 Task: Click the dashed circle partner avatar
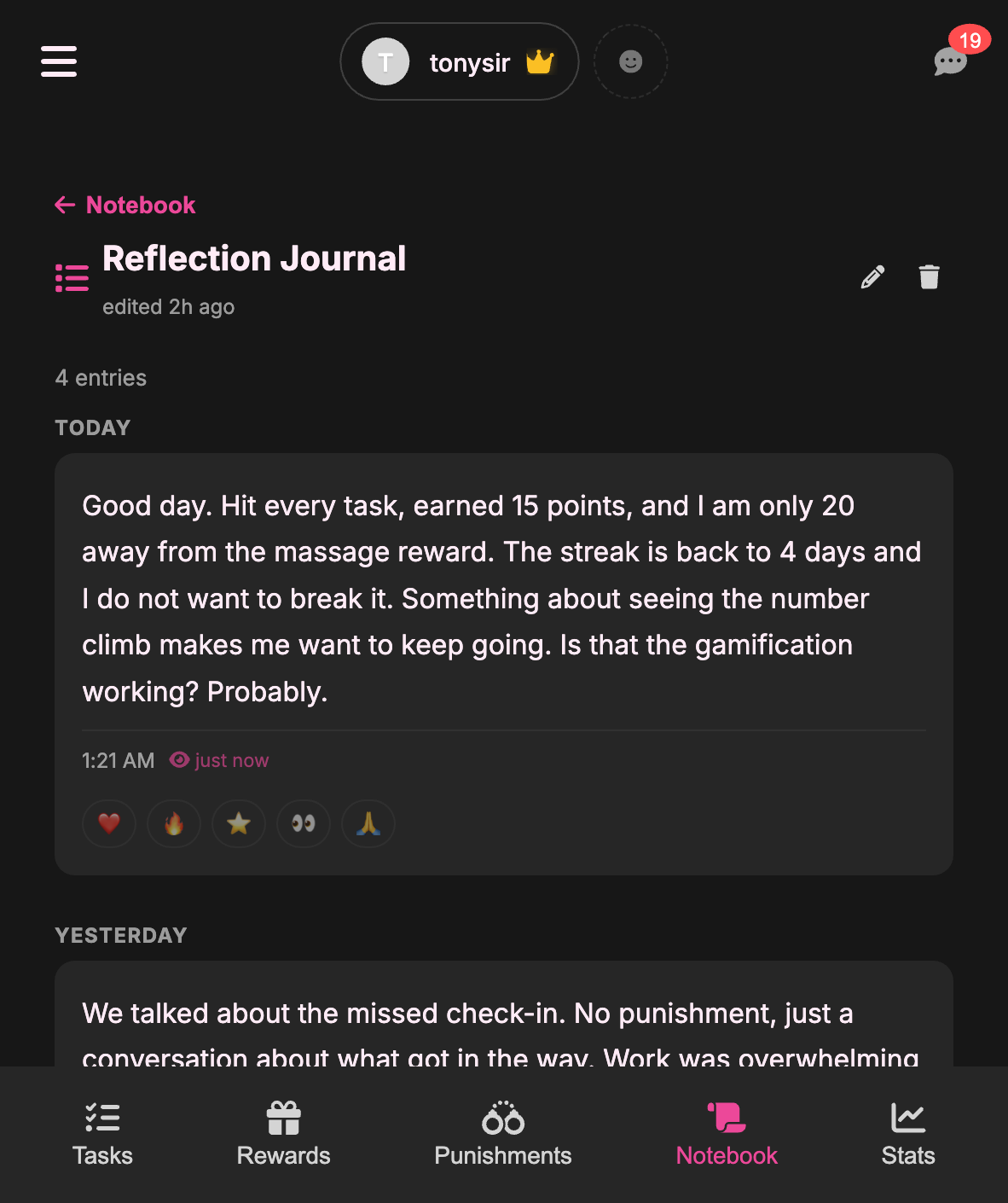pyautogui.click(x=630, y=61)
